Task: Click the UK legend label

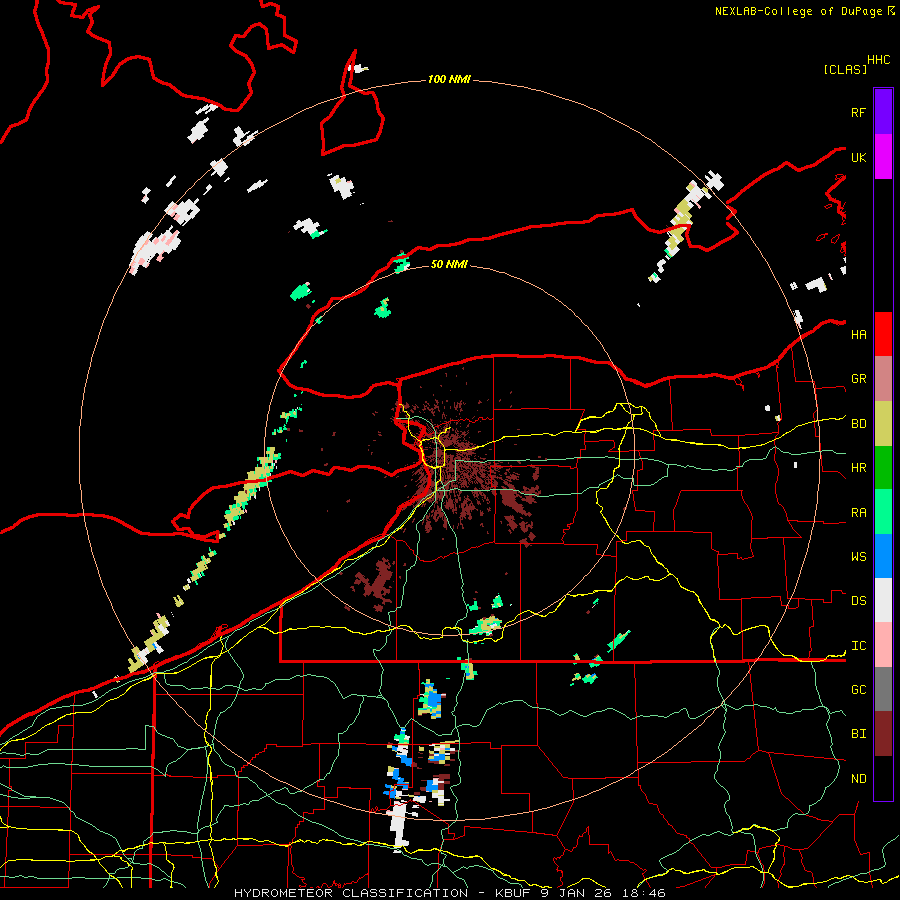Action: [859, 157]
